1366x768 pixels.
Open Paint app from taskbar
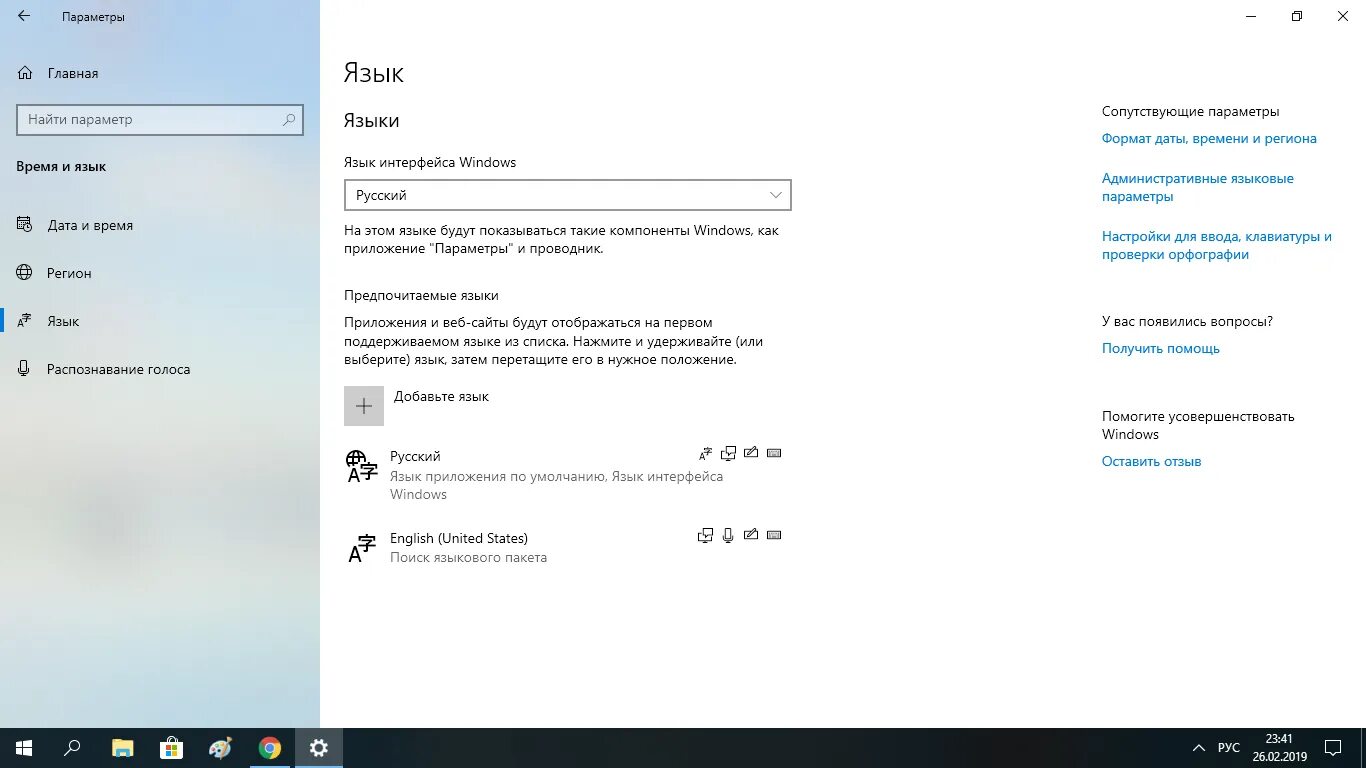[x=220, y=748]
